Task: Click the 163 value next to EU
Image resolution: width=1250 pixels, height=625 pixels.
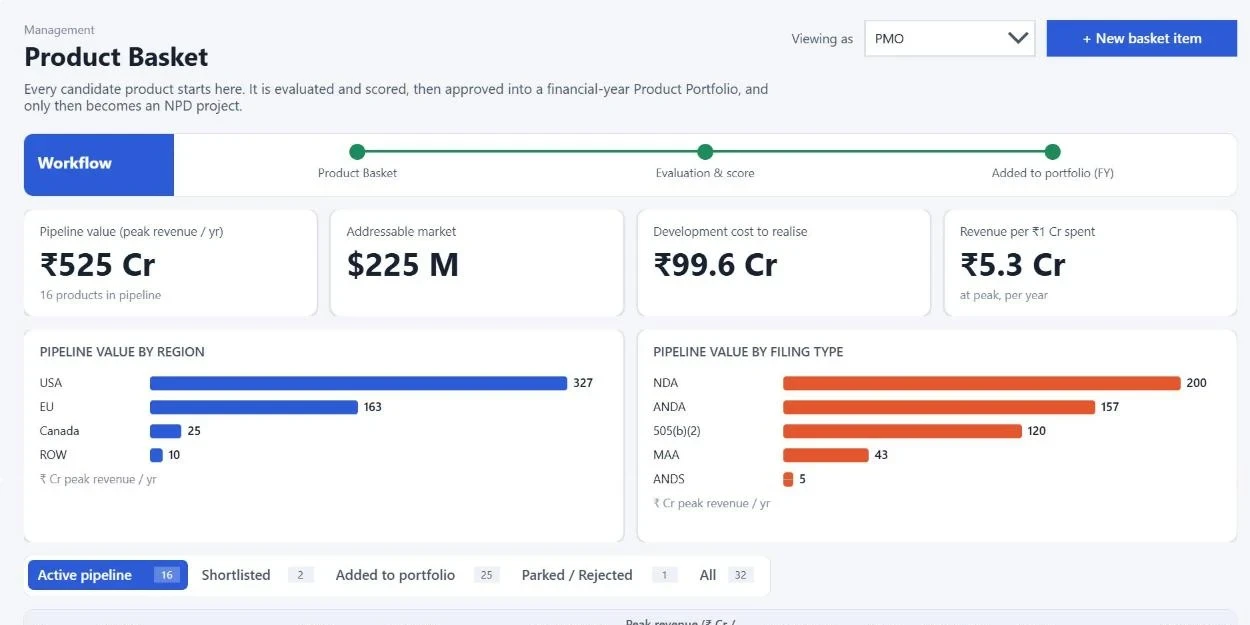Action: pos(373,407)
